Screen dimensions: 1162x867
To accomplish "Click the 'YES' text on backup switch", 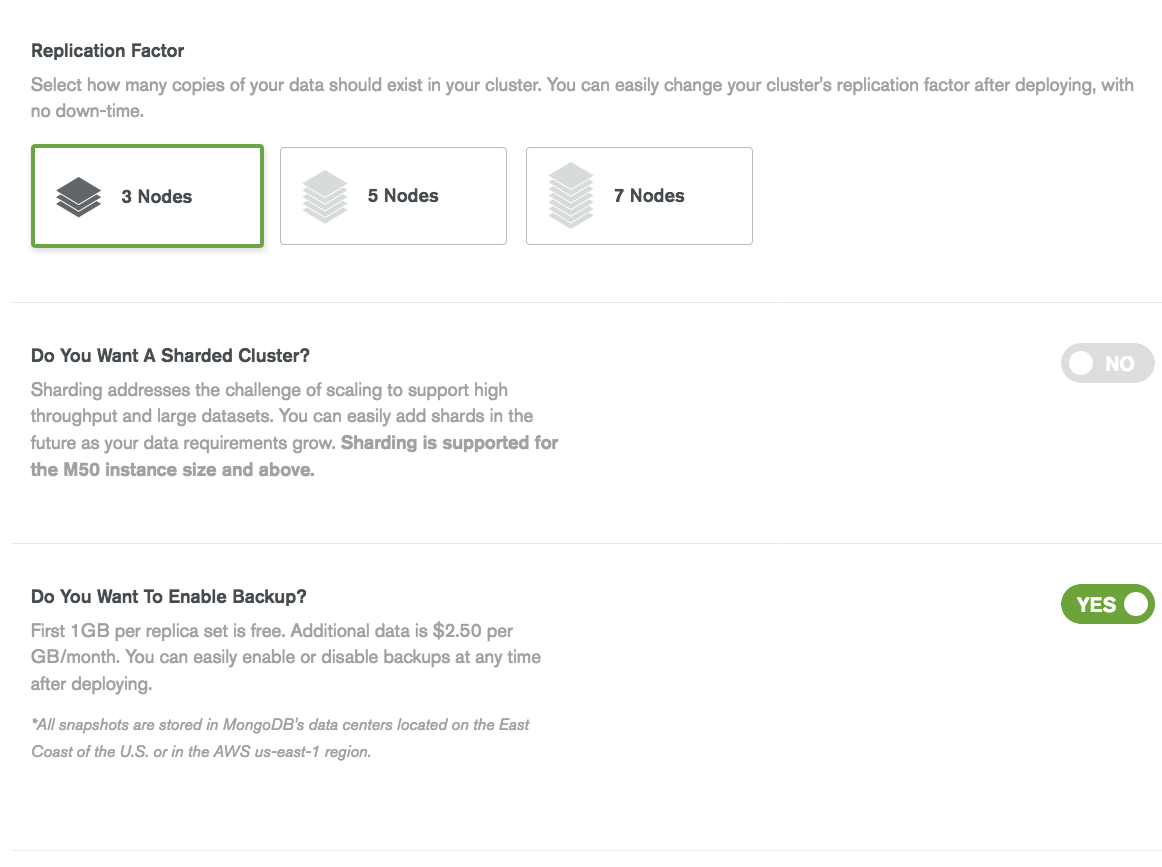I will click(1096, 605).
